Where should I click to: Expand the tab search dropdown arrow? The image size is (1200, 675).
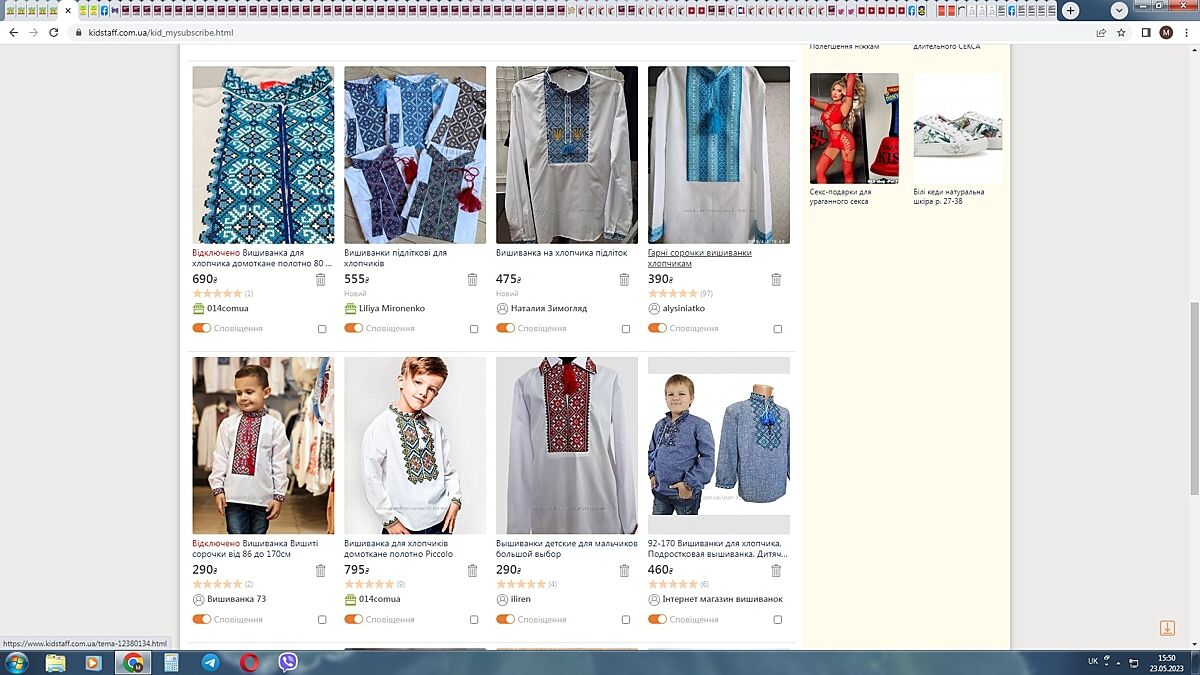(x=1119, y=10)
